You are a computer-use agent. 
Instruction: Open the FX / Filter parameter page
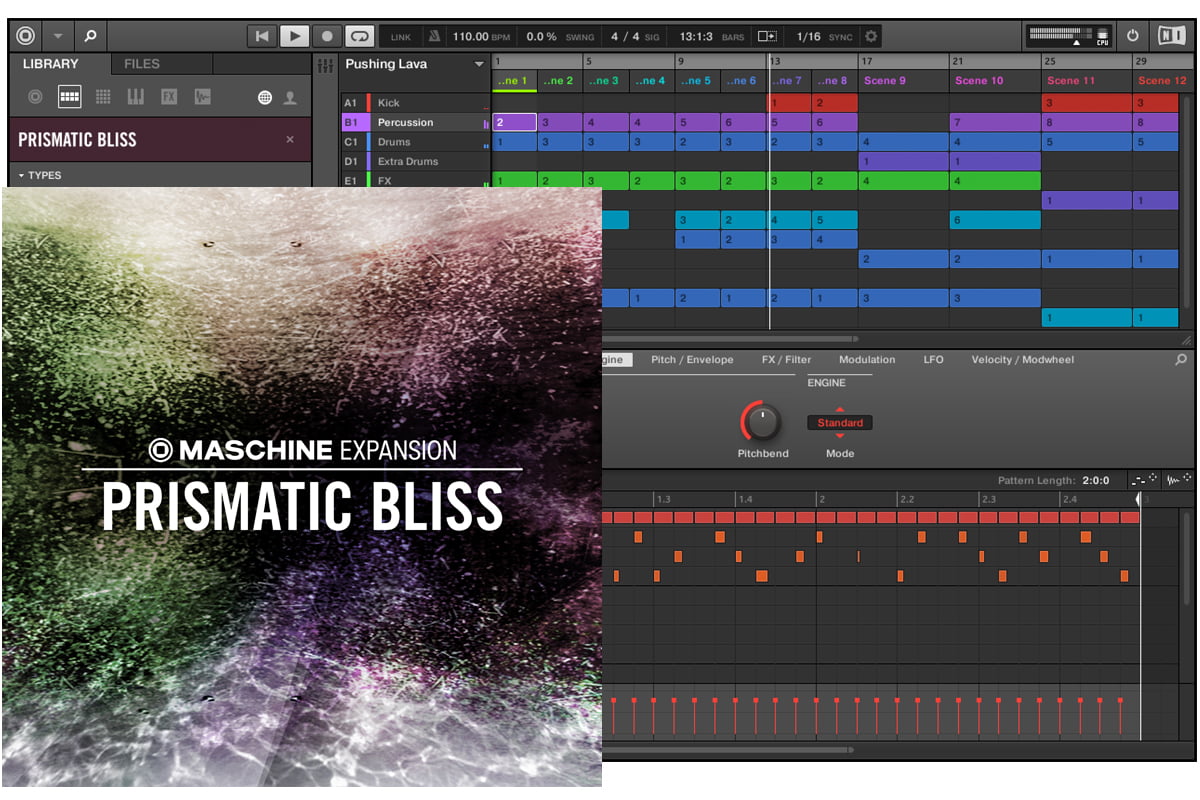(x=786, y=359)
